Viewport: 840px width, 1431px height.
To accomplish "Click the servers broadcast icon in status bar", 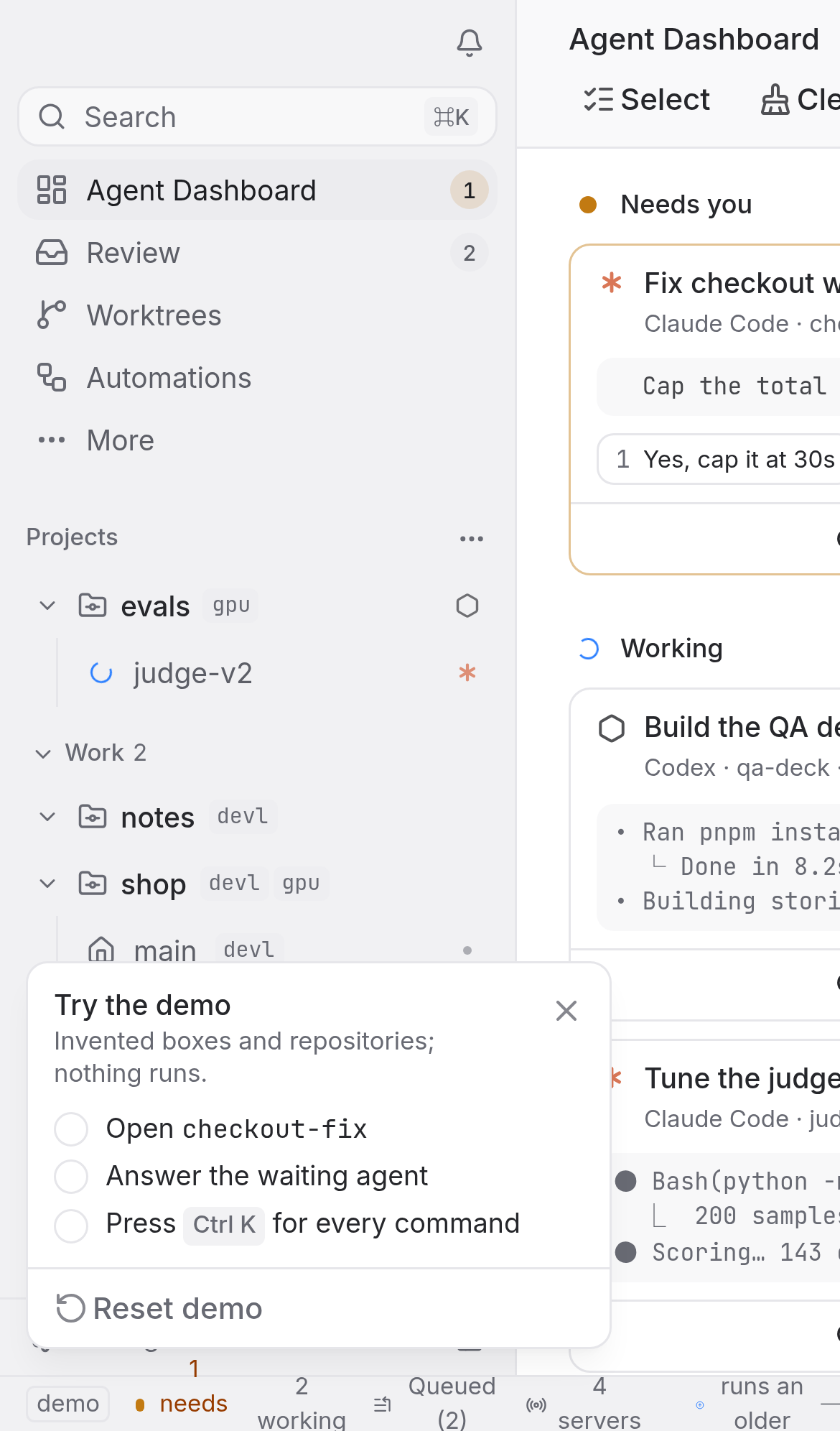I will [x=536, y=1404].
